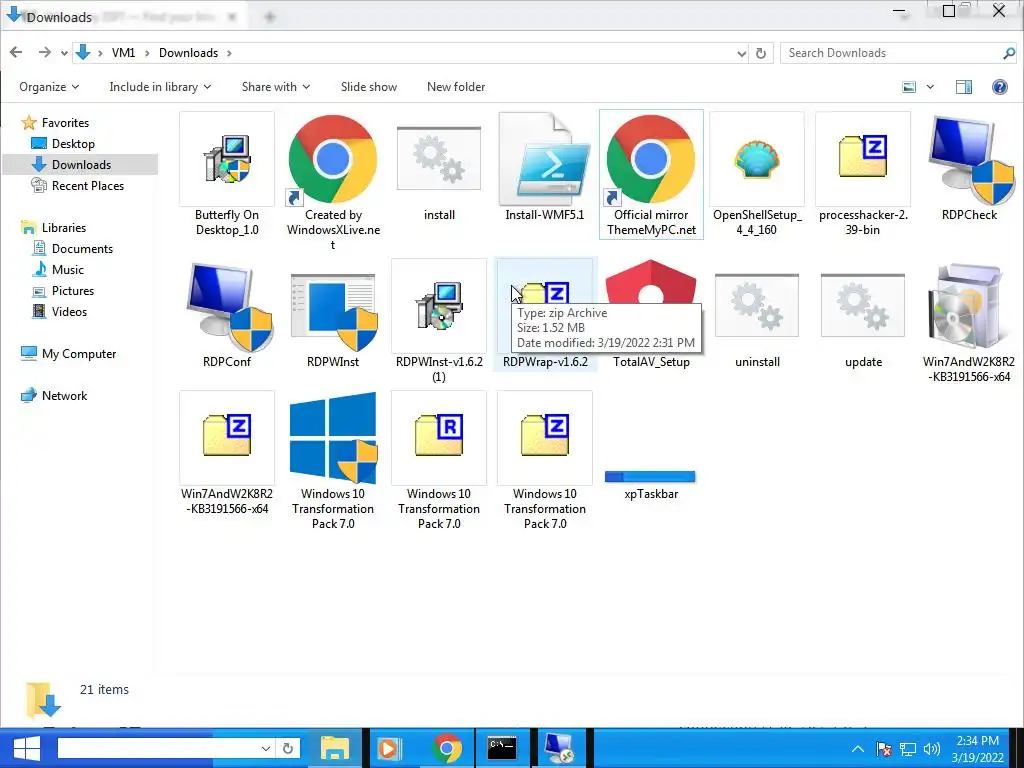Select the Win7AndW2K8R2-KB3191566-x64 zip archive
The width and height of the screenshot is (1024, 768).
(x=227, y=438)
